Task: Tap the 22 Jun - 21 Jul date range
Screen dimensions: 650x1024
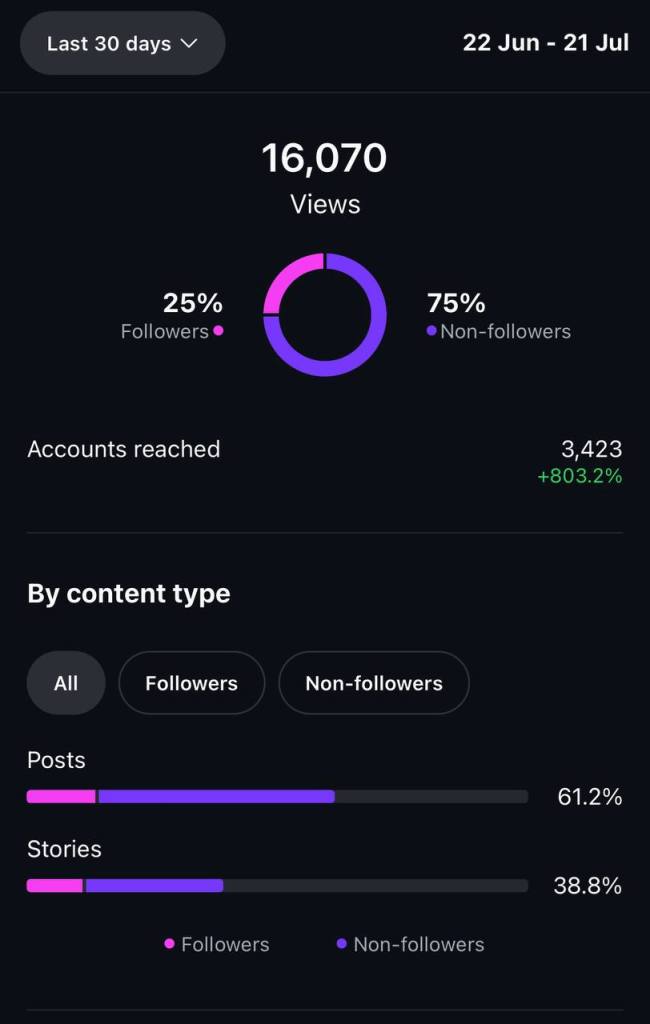Action: [545, 44]
